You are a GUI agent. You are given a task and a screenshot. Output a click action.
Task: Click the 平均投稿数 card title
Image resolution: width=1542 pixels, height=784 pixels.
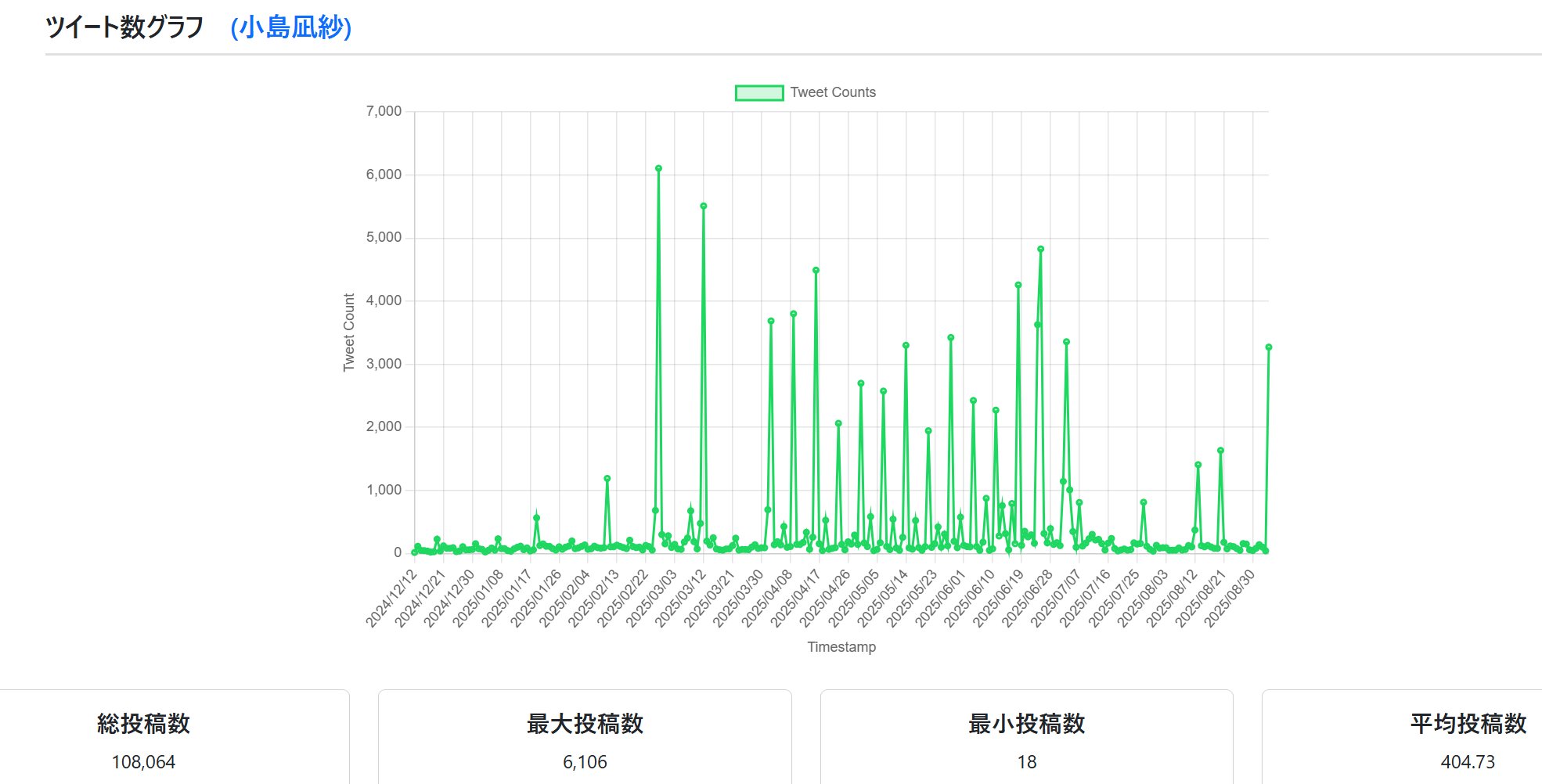click(1468, 724)
